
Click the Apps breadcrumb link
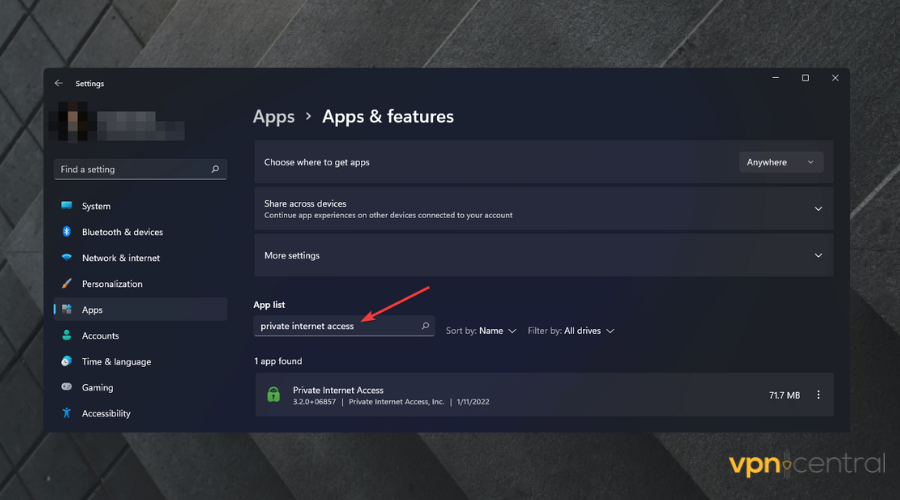tap(273, 117)
